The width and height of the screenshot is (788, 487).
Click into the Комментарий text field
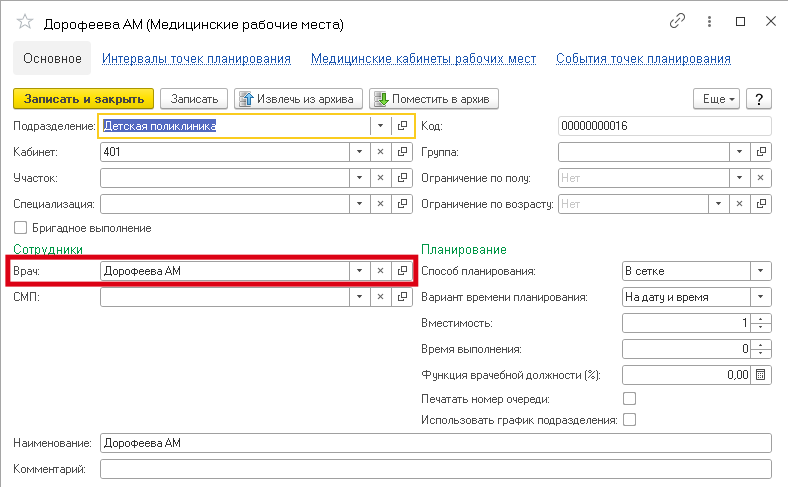coord(435,469)
